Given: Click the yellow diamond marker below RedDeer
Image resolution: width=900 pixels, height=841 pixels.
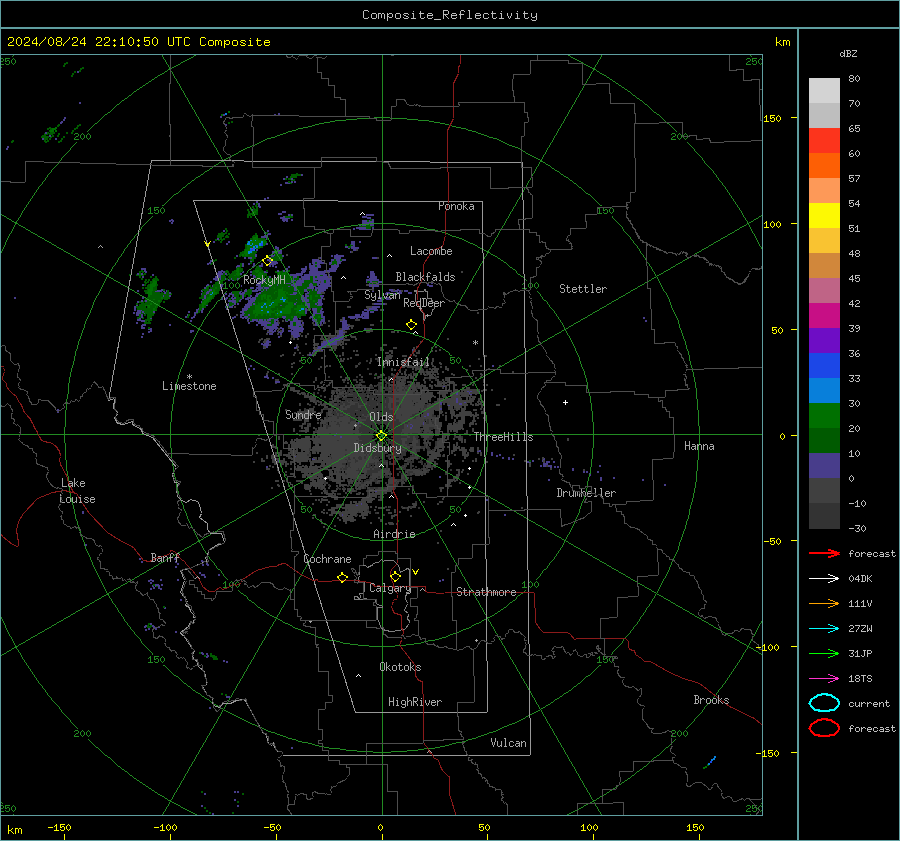Looking at the screenshot, I should pyautogui.click(x=411, y=325).
